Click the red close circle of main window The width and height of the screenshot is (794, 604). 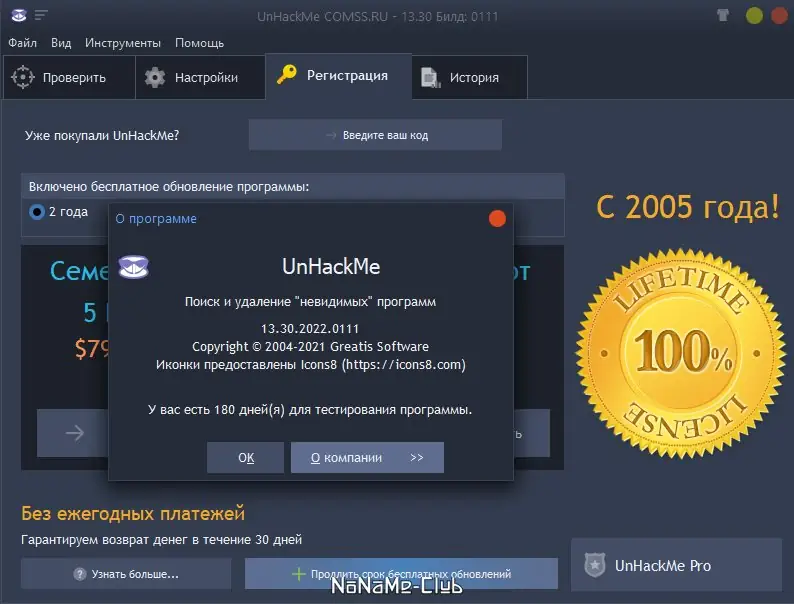pyautogui.click(x=779, y=16)
